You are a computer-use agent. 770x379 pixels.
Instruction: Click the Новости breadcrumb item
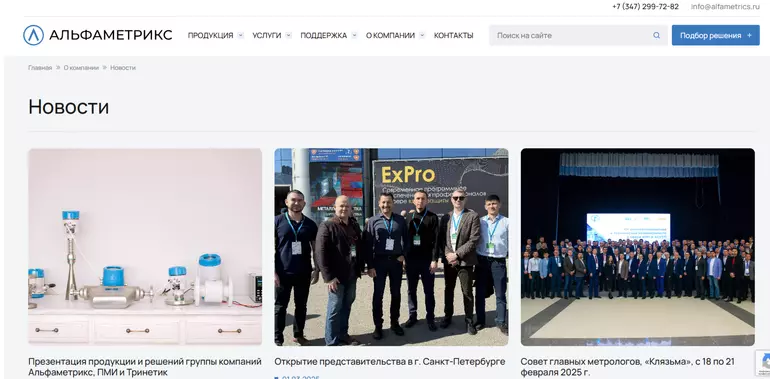pos(123,68)
